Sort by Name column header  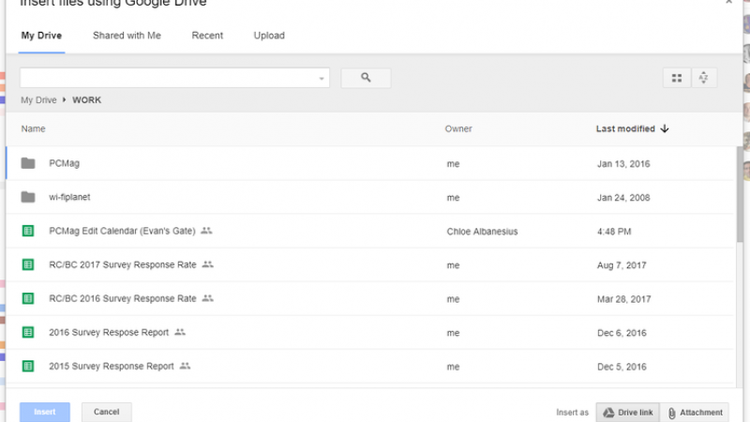click(33, 129)
